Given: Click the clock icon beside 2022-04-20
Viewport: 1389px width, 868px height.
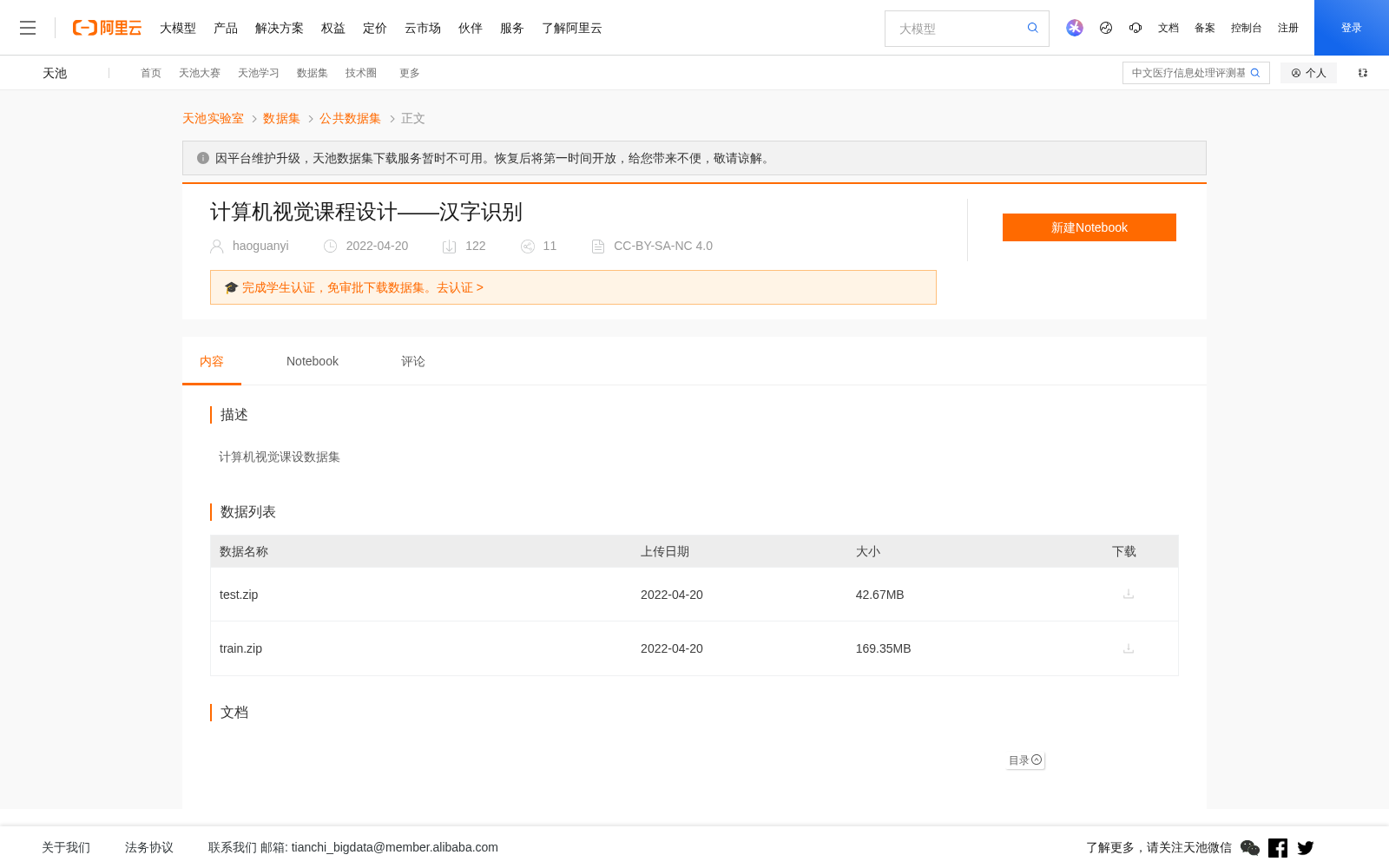Looking at the screenshot, I should (331, 247).
